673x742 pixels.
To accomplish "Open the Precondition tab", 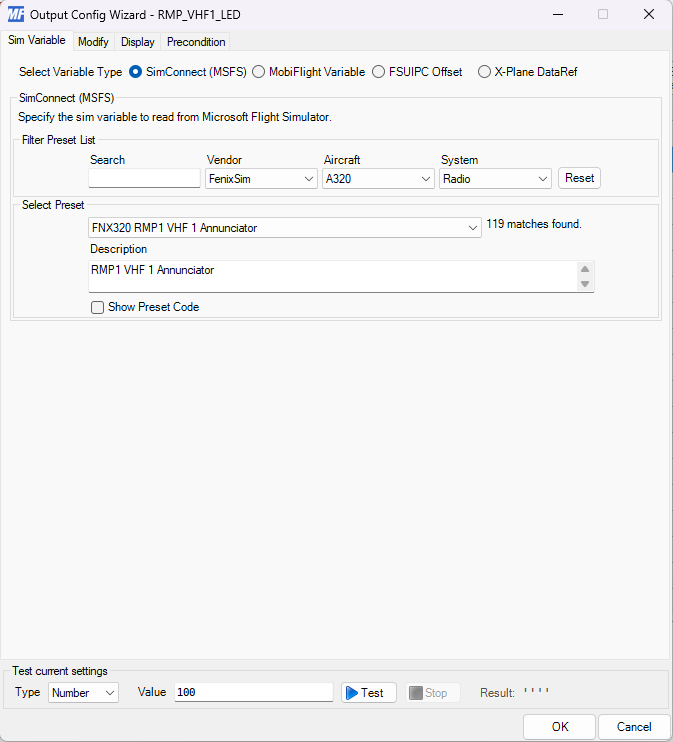I will click(x=196, y=42).
